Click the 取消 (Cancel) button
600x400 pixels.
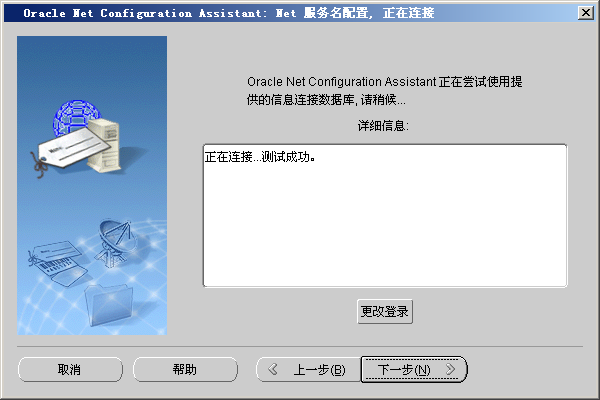tap(70, 369)
